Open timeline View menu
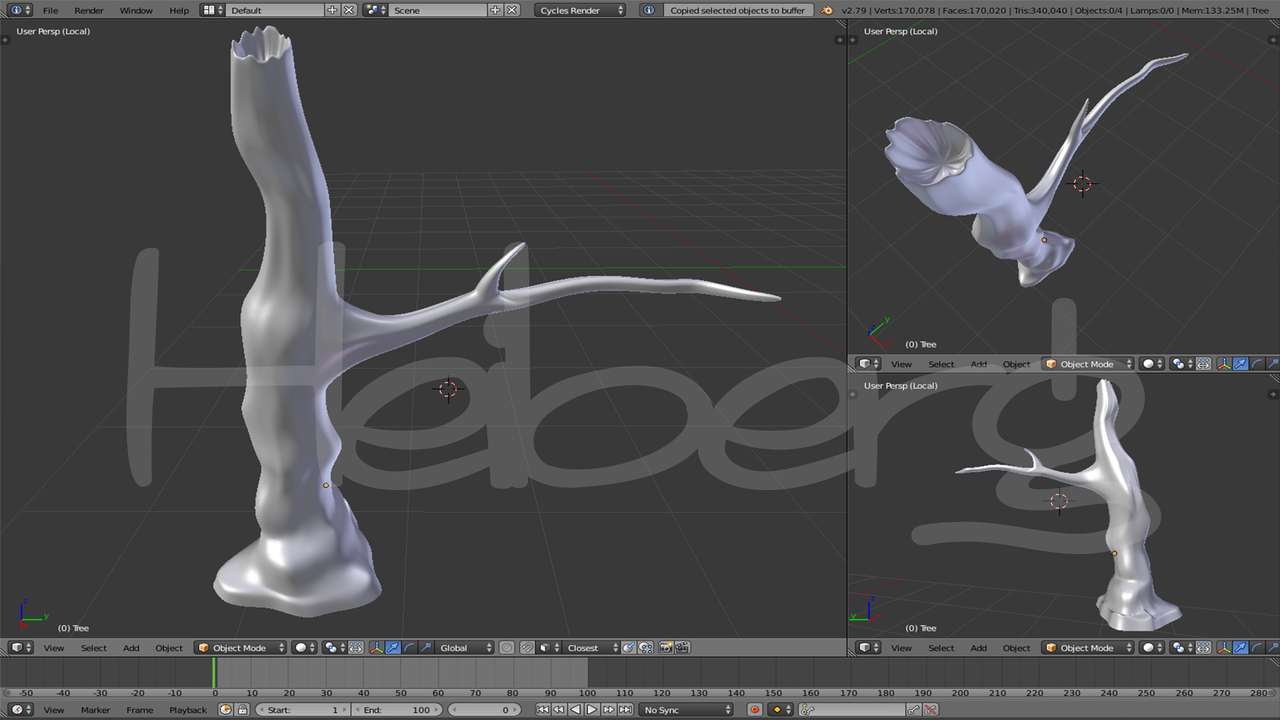Viewport: 1280px width, 720px height. point(54,710)
